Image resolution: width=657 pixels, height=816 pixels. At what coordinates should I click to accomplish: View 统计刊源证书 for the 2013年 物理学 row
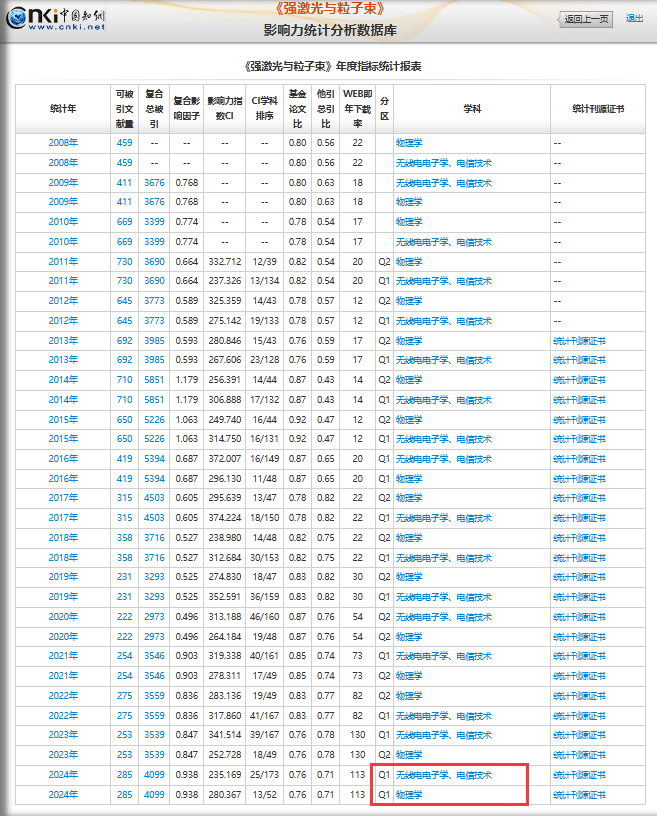[x=580, y=340]
